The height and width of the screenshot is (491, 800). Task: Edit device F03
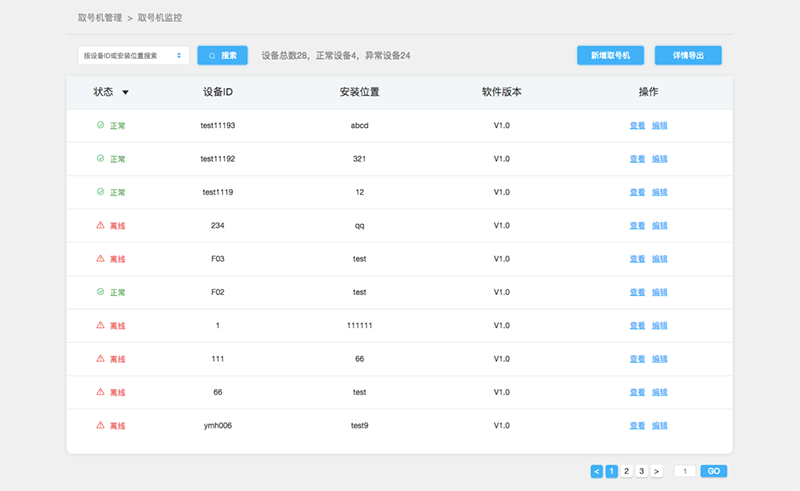pos(660,259)
